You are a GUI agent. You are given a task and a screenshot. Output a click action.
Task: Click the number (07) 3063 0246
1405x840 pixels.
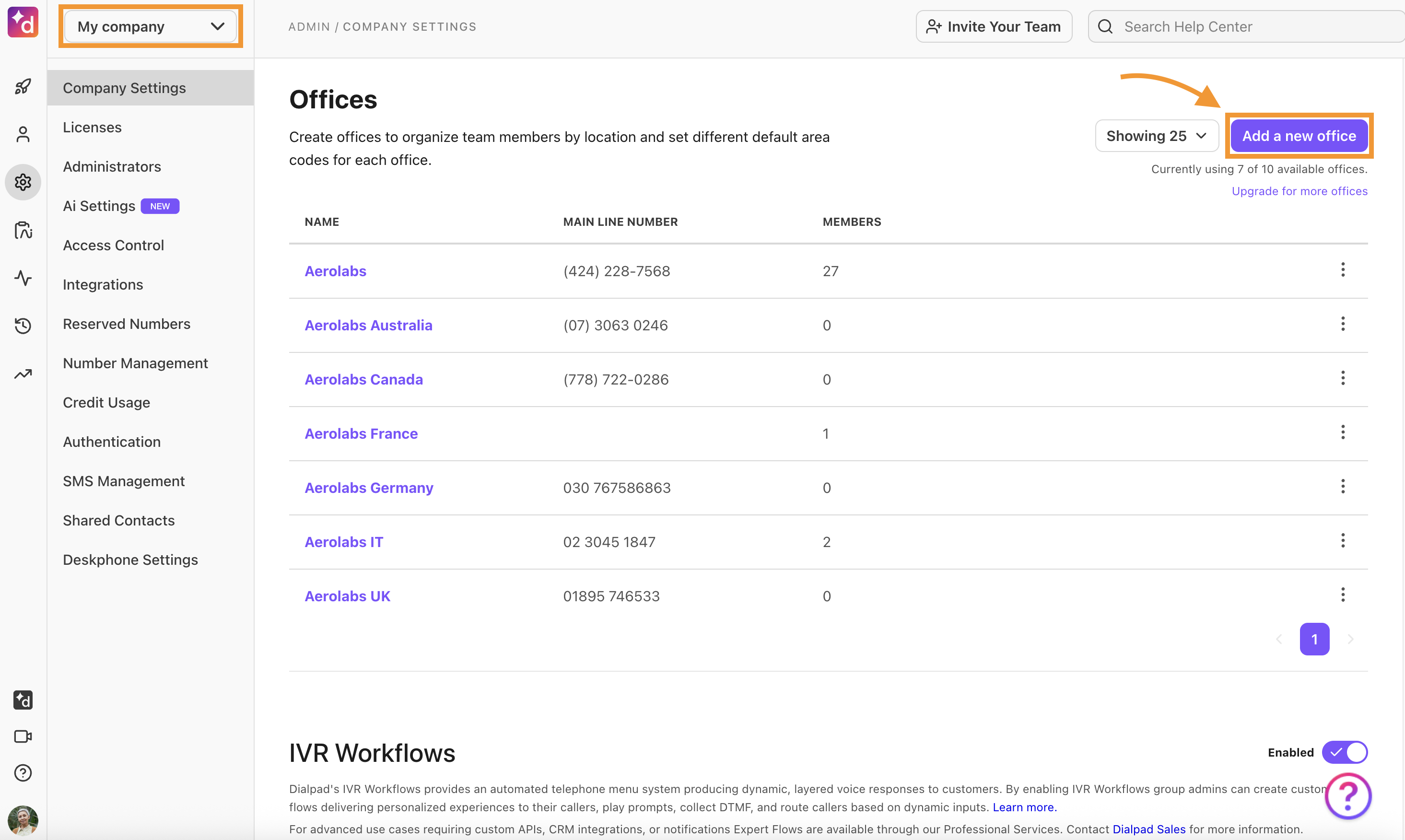point(615,326)
